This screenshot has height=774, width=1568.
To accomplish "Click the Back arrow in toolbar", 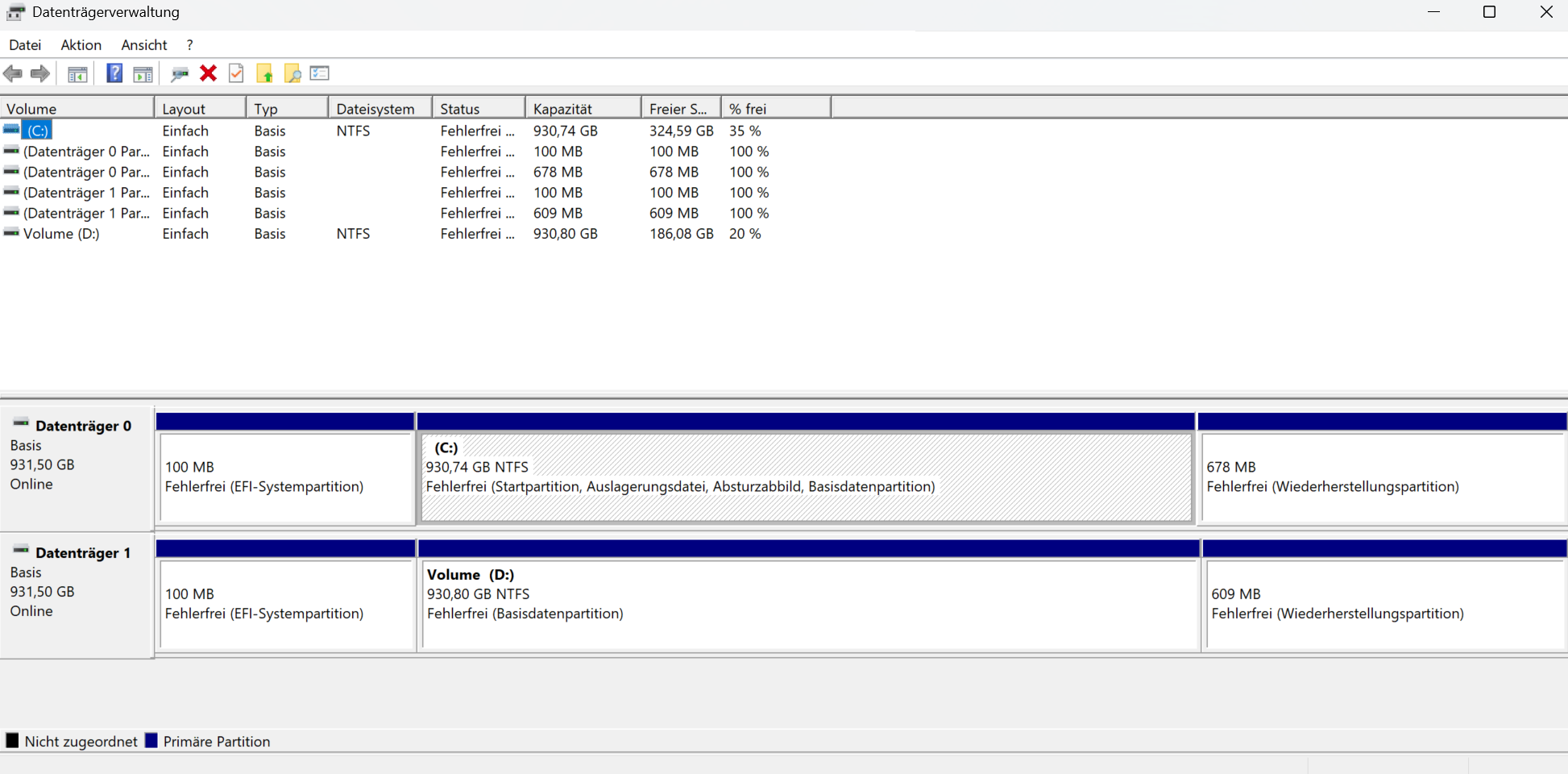I will coord(13,73).
